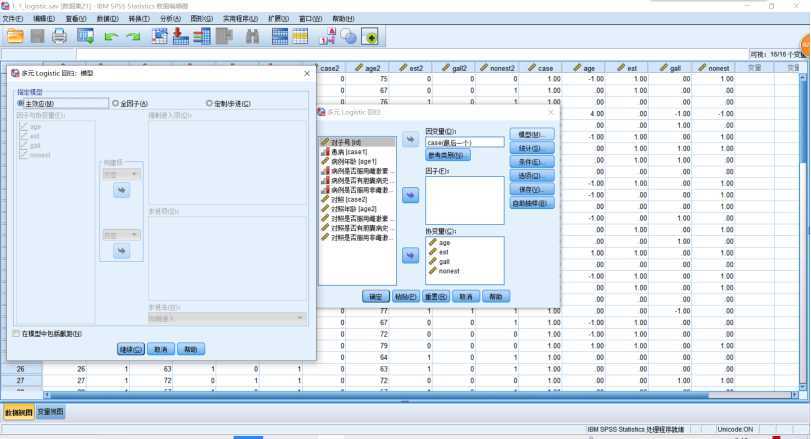The width and height of the screenshot is (811, 439).
Task: Click the select cases toolbar icon
Action: pos(300,37)
